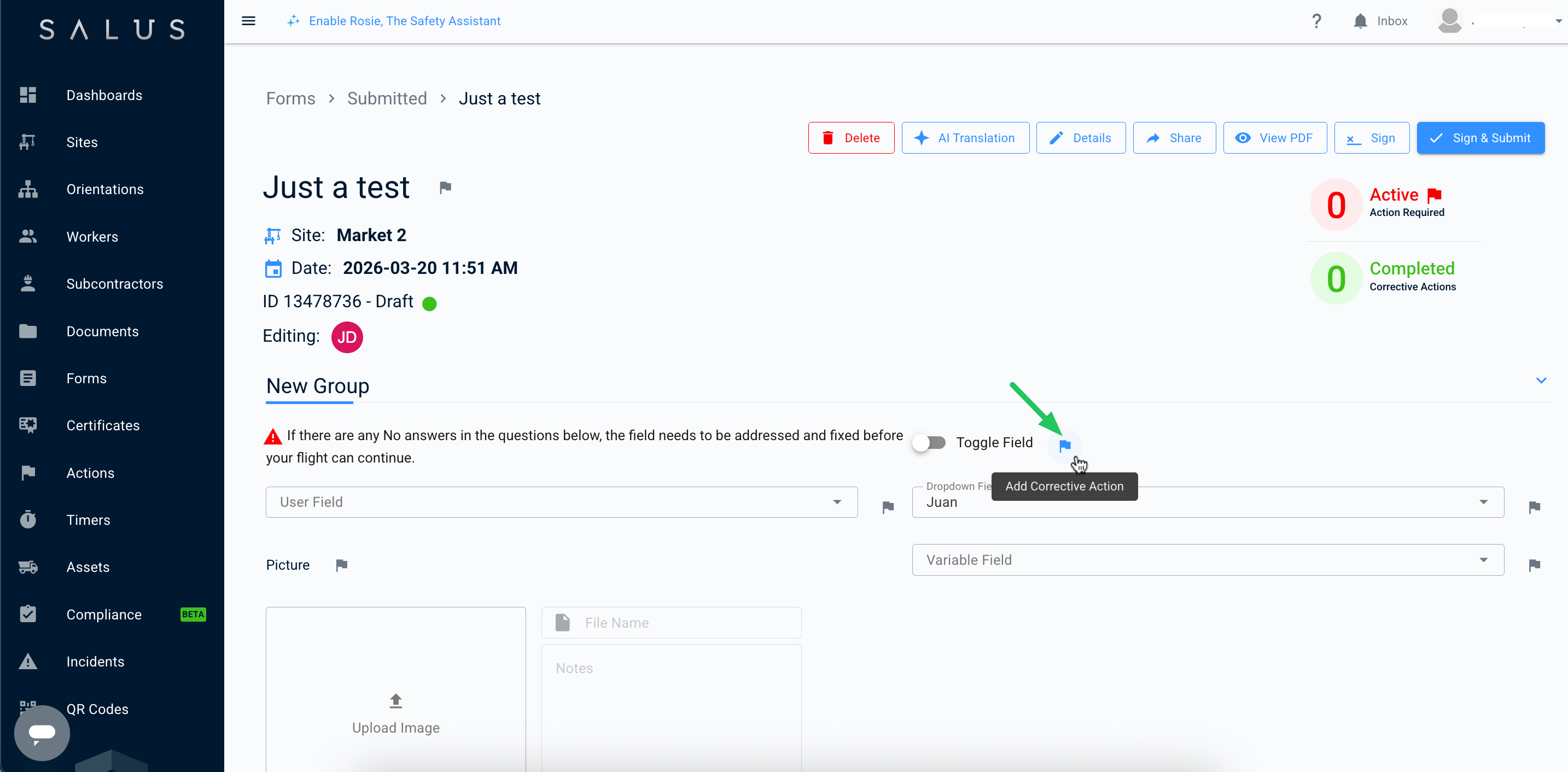Open the hamburger menu icon
The image size is (1568, 772).
[x=248, y=21]
